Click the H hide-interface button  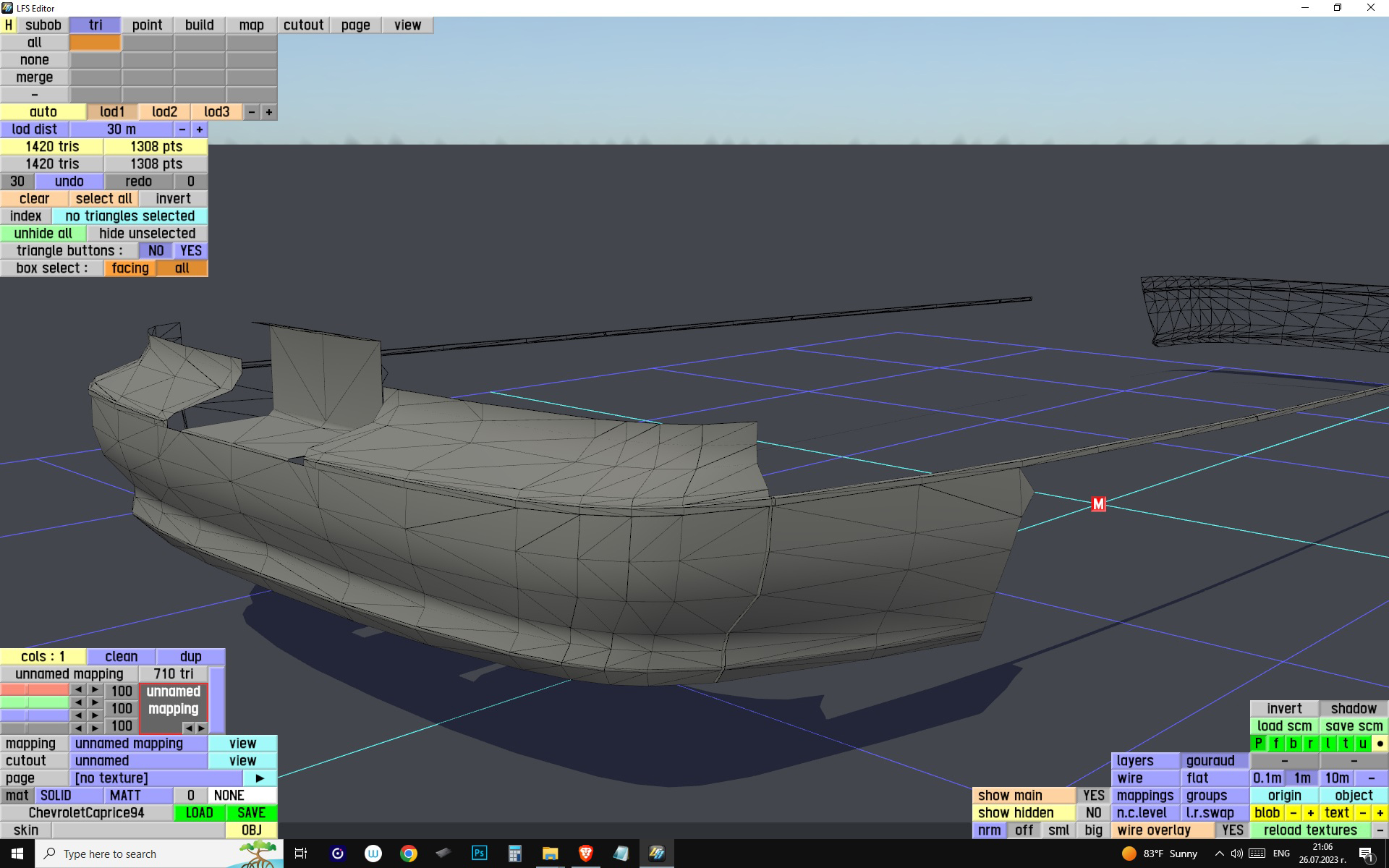point(9,25)
